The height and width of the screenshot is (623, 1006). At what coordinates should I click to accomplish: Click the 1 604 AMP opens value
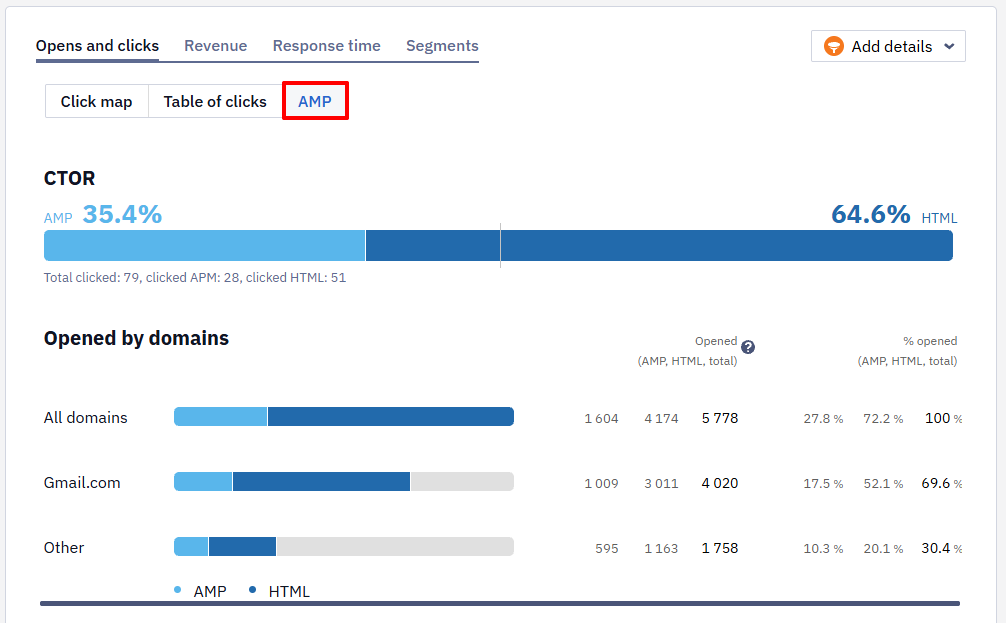(x=601, y=418)
